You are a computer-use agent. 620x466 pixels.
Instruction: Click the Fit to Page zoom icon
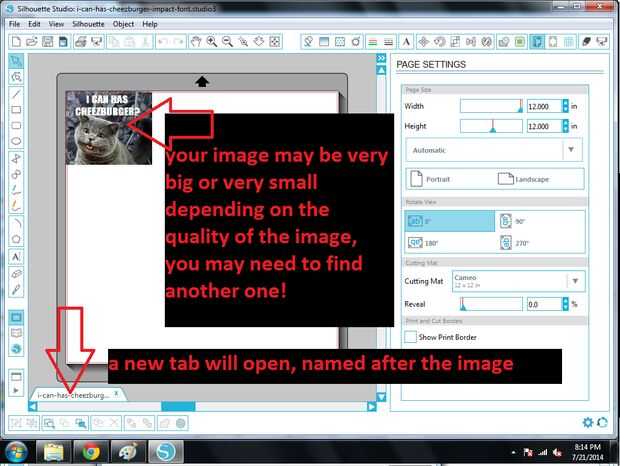[x=275, y=42]
